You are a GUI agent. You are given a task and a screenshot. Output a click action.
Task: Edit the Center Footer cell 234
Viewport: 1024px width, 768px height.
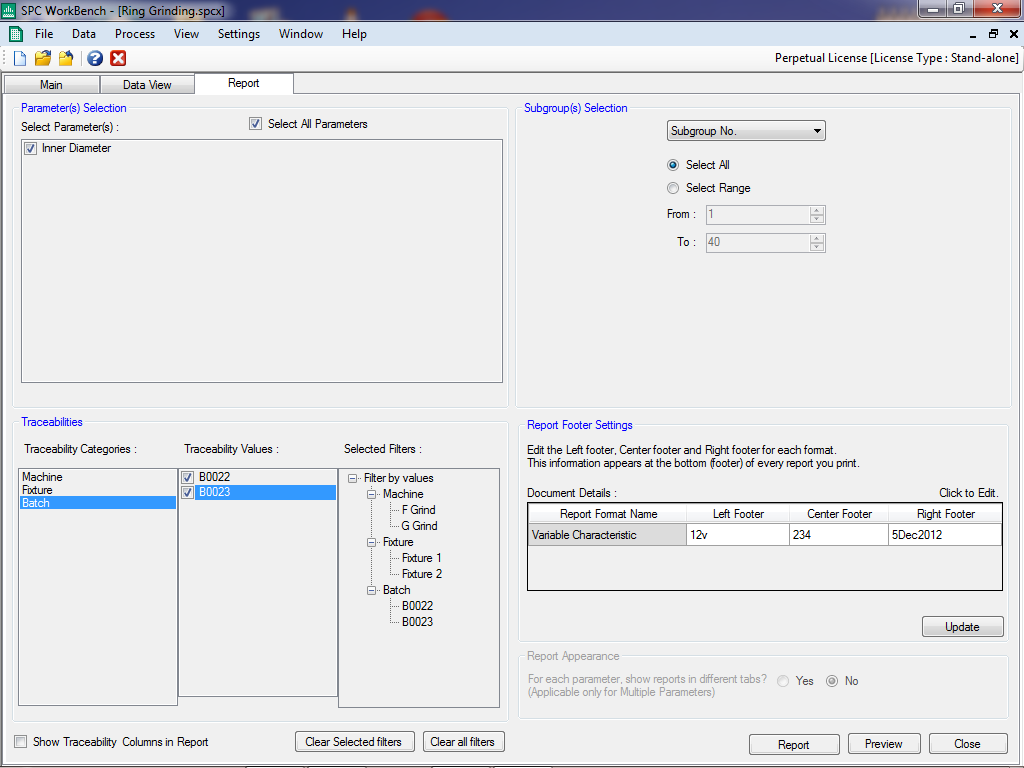point(839,535)
